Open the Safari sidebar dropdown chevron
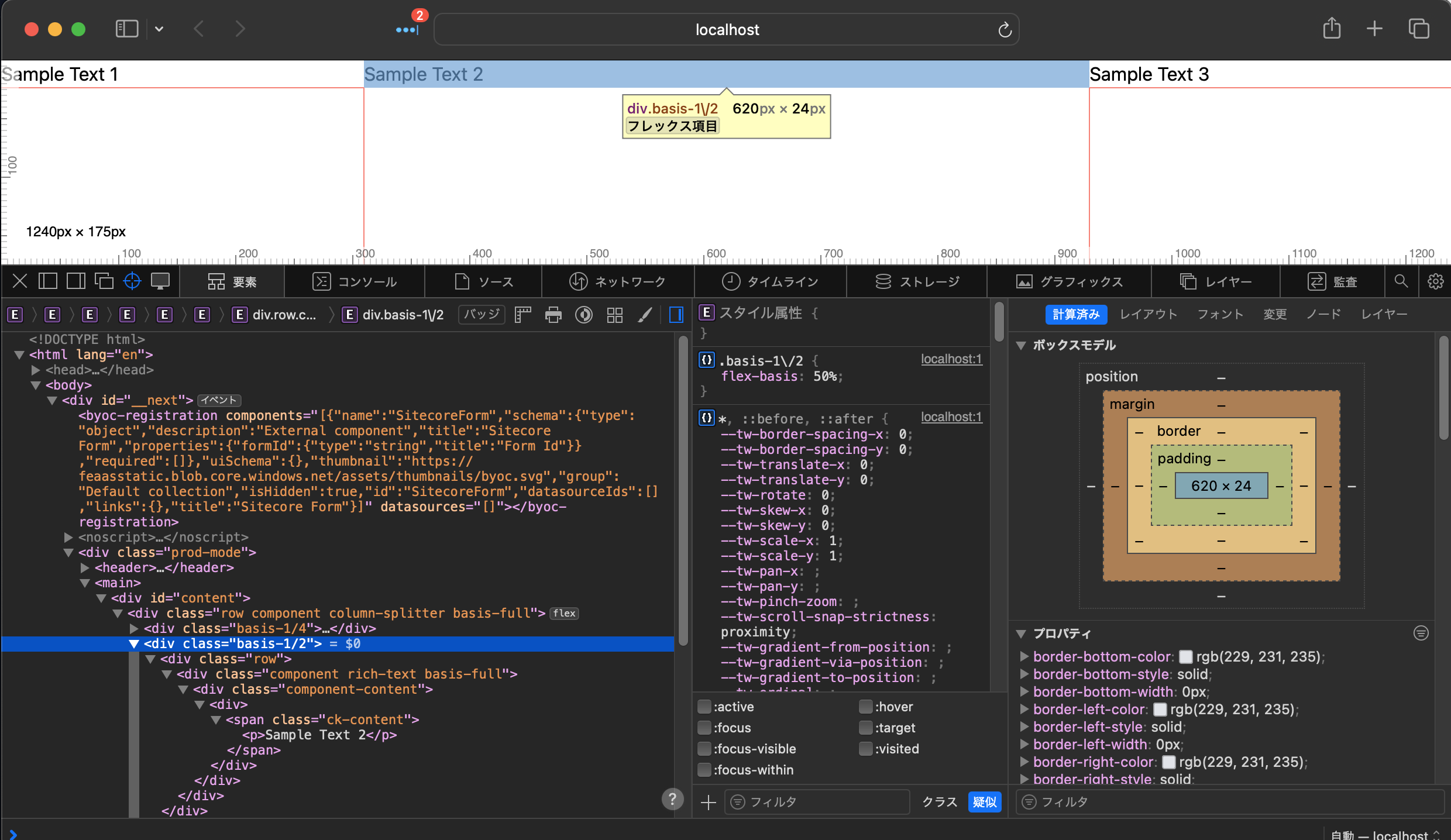Screen dimensions: 1451x840 coord(159,29)
